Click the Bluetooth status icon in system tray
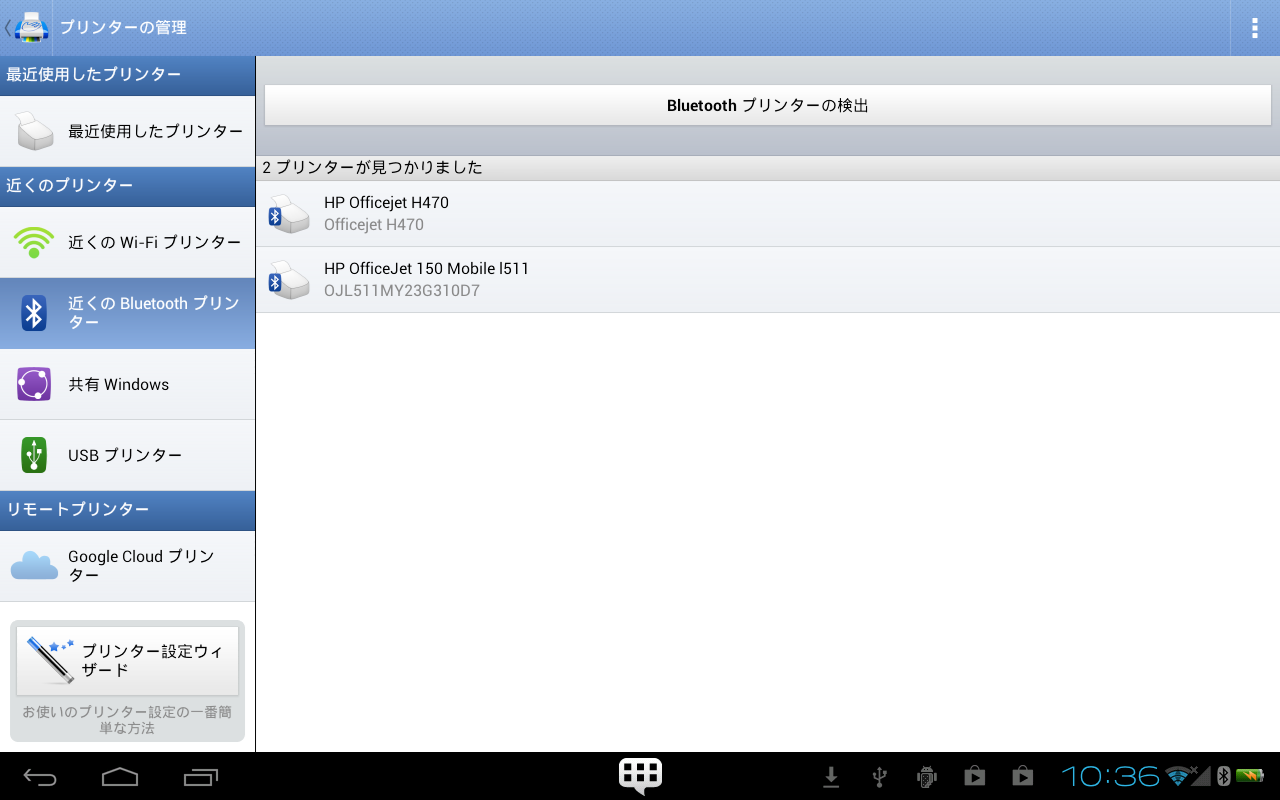This screenshot has width=1280, height=800. (x=1223, y=776)
